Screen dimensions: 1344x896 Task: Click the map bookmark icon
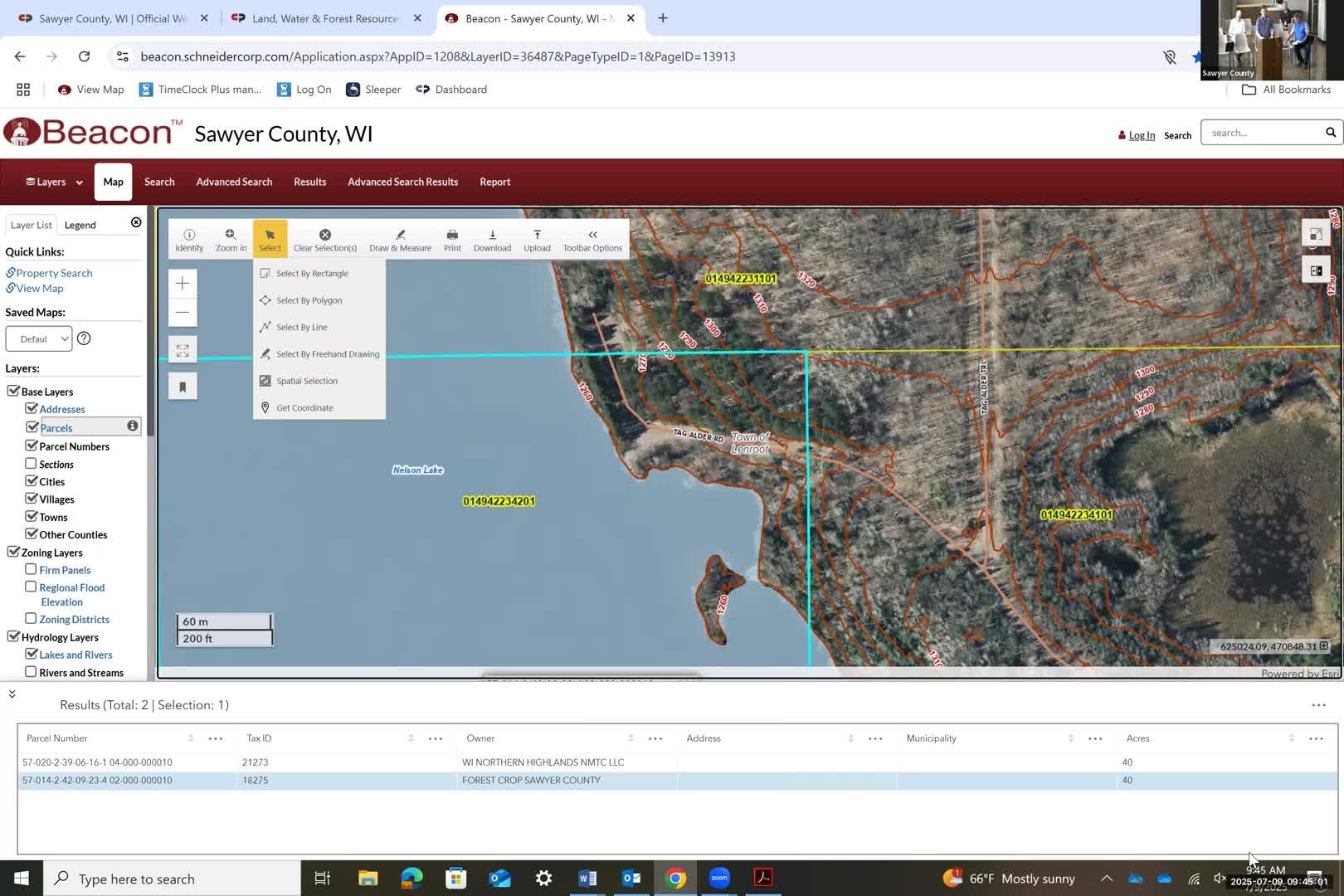(x=183, y=387)
